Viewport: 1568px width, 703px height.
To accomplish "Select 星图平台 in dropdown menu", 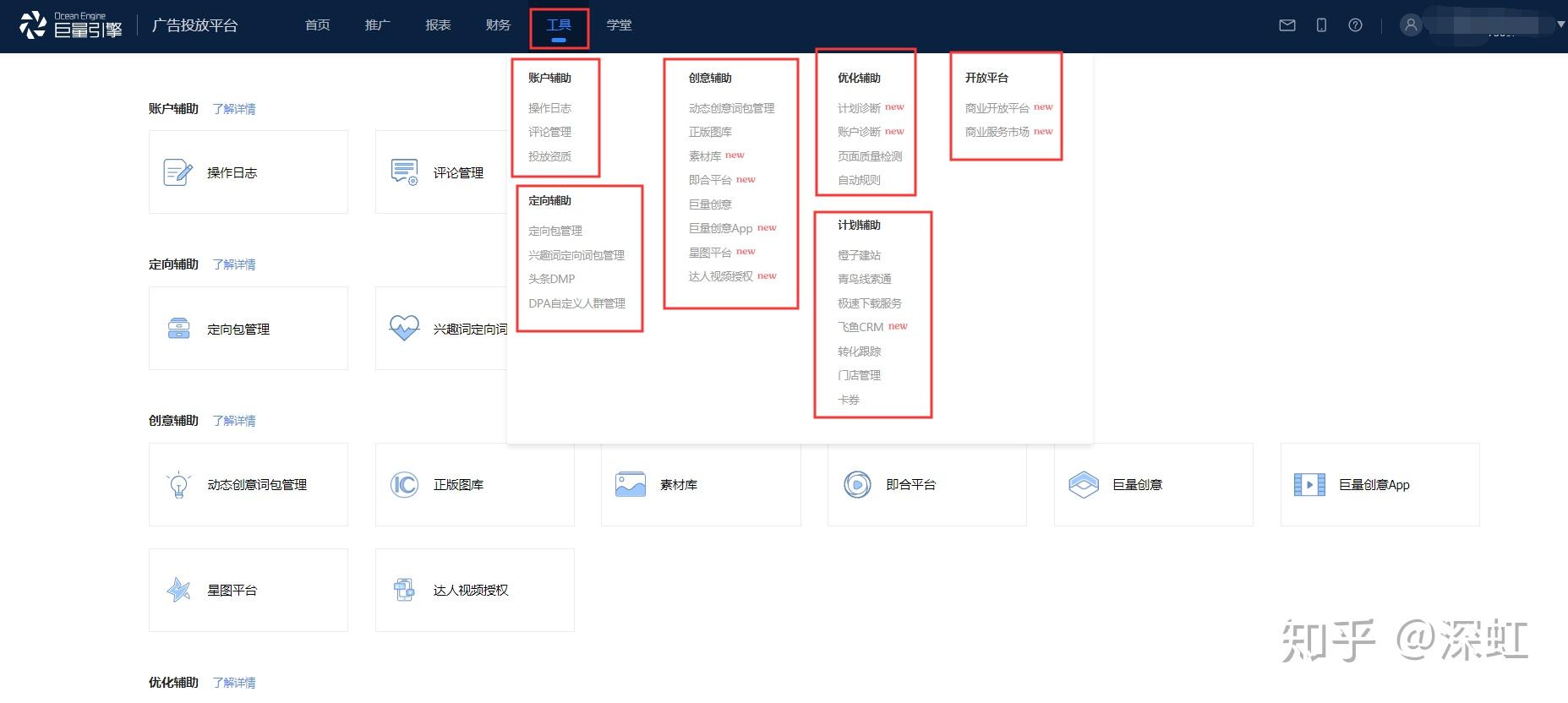I will (710, 253).
